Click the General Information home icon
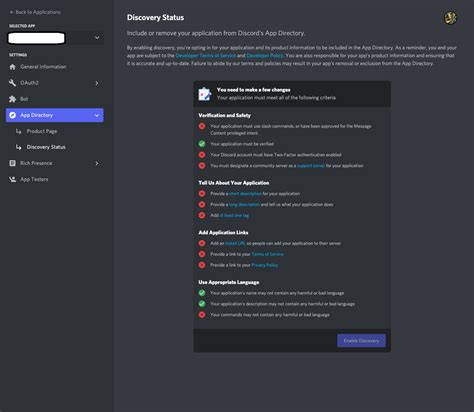 click(13, 67)
